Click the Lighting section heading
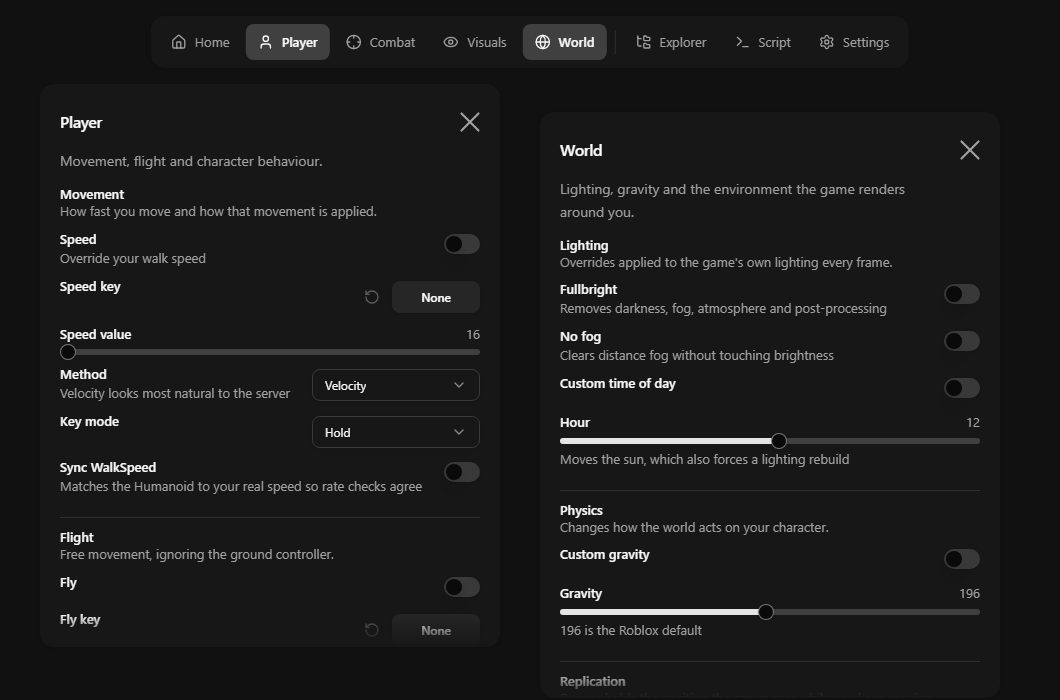The height and width of the screenshot is (700, 1060). tap(584, 246)
